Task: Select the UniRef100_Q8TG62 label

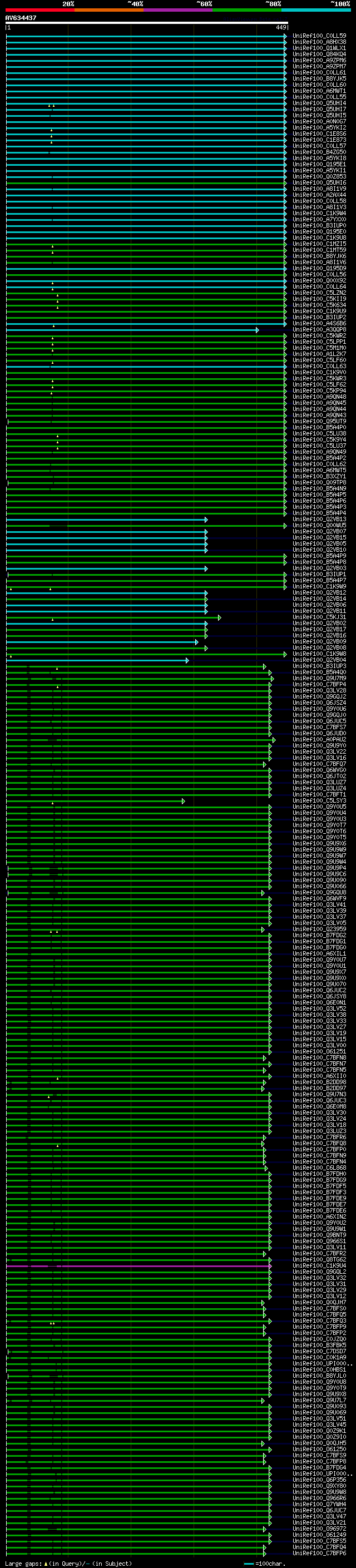Action: [319, 1259]
